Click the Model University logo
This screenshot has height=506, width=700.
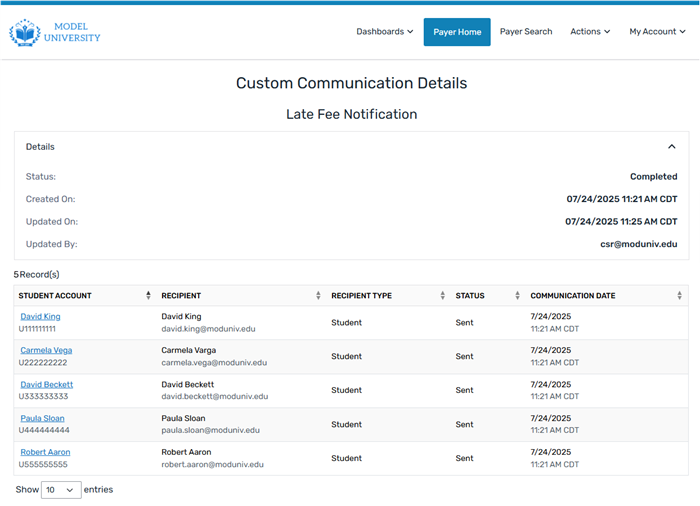54,32
